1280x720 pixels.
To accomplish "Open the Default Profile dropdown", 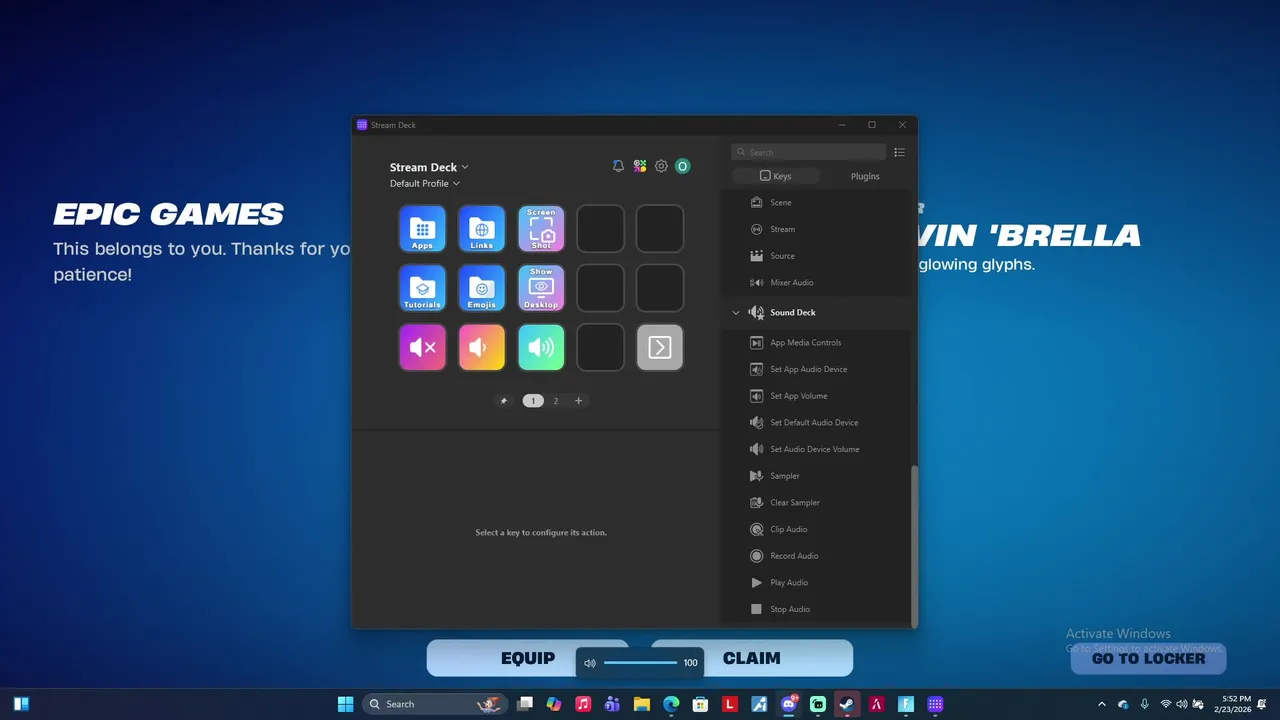I will pyautogui.click(x=425, y=184).
